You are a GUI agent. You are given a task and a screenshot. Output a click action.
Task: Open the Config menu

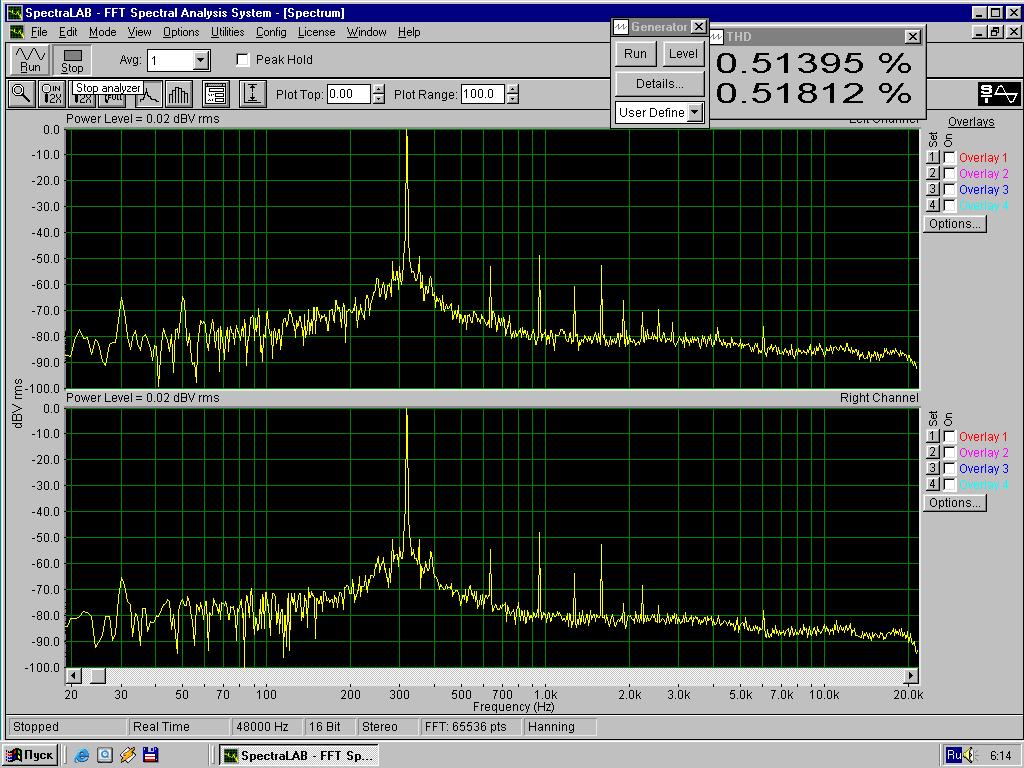[x=271, y=32]
